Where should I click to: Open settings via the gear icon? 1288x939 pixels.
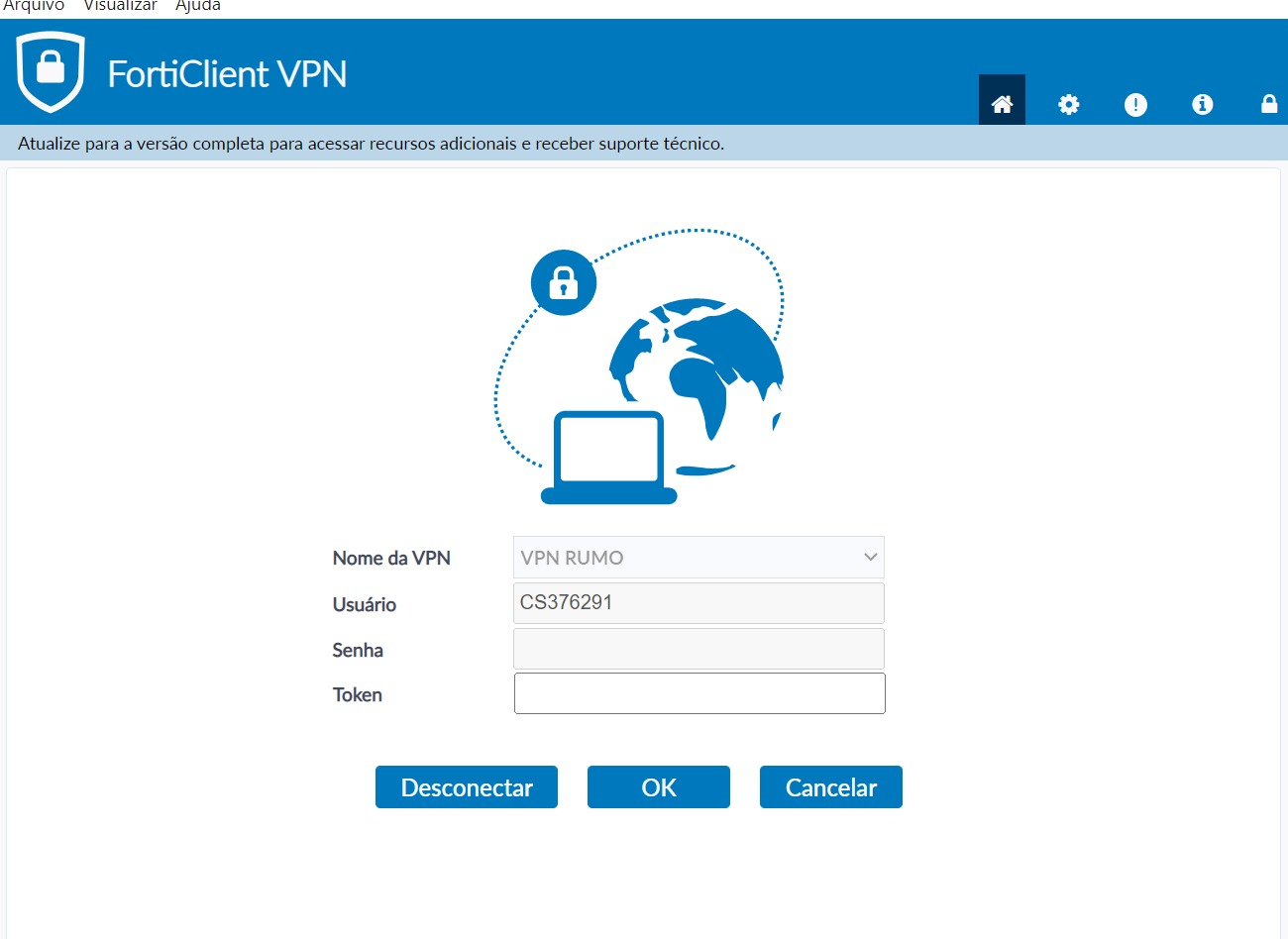(x=1068, y=104)
